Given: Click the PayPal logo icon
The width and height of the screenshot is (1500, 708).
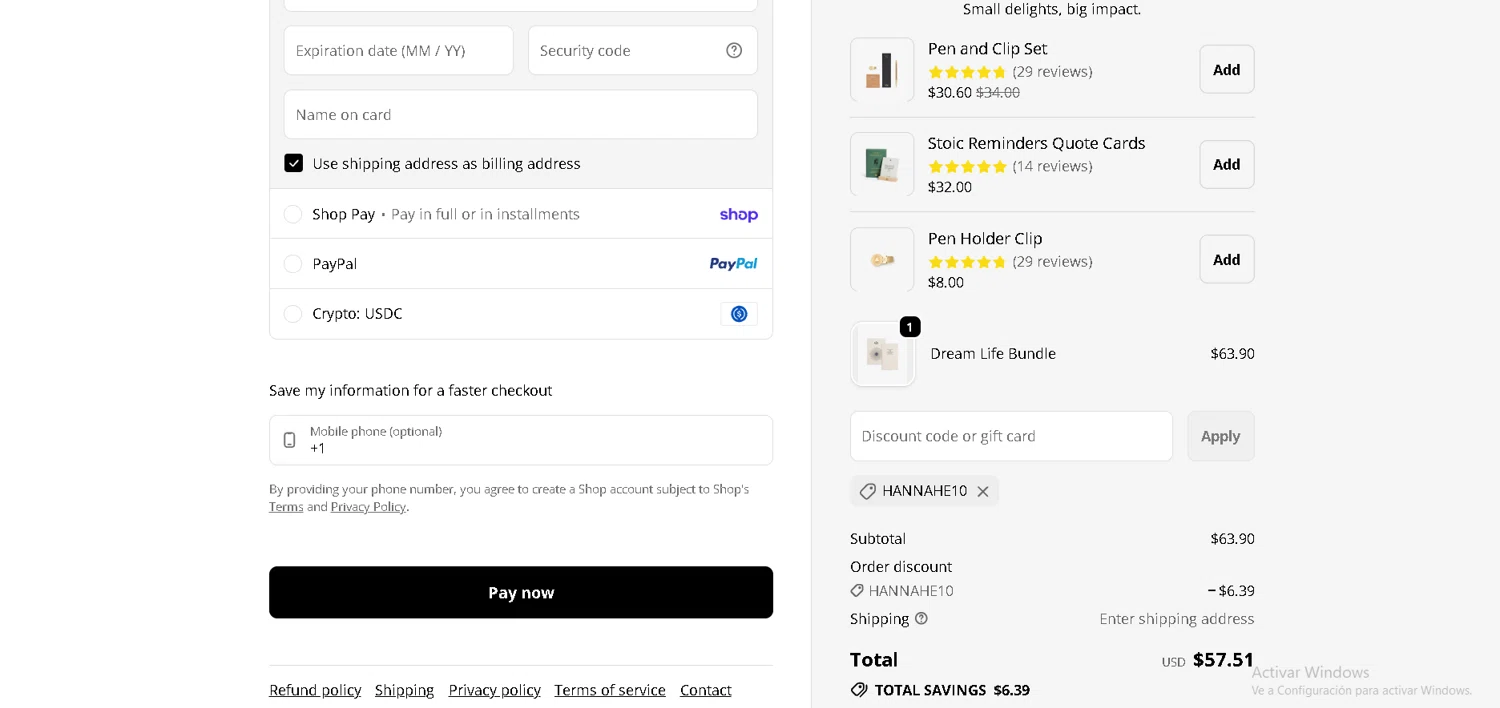Looking at the screenshot, I should coord(733,264).
